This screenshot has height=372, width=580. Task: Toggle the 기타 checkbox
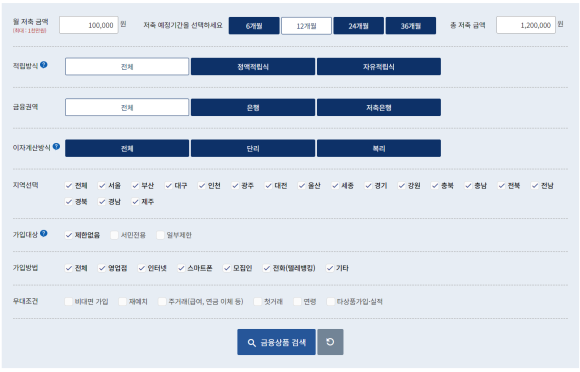(330, 268)
